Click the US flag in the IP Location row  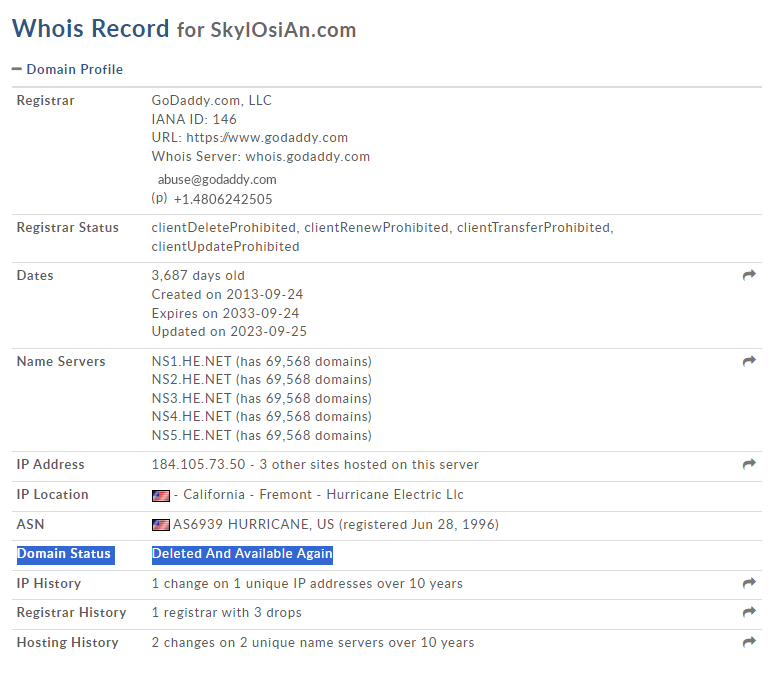[161, 496]
